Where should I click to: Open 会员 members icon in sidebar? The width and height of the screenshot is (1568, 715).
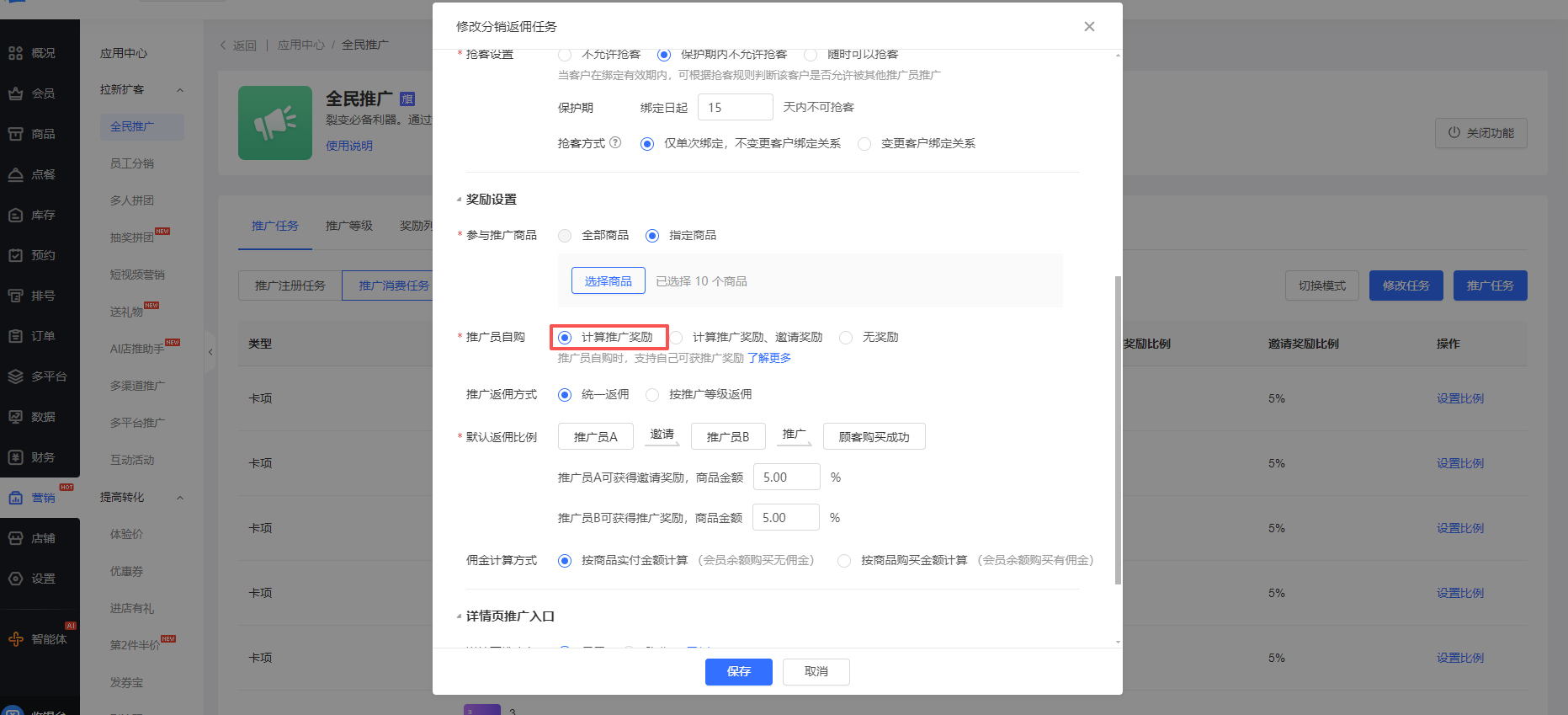coord(16,93)
